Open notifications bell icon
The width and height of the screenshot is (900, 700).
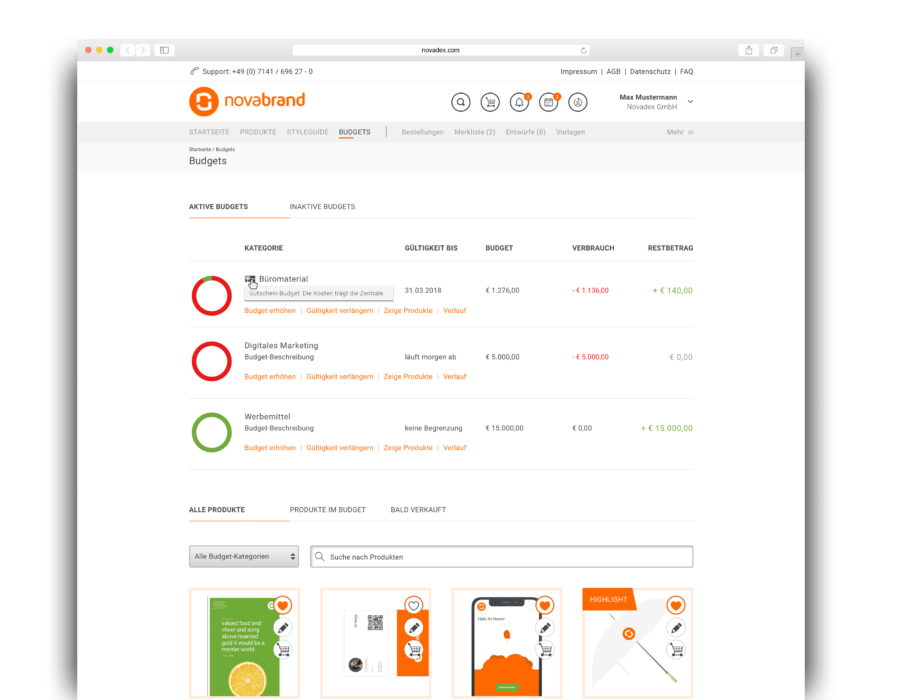[x=519, y=102]
